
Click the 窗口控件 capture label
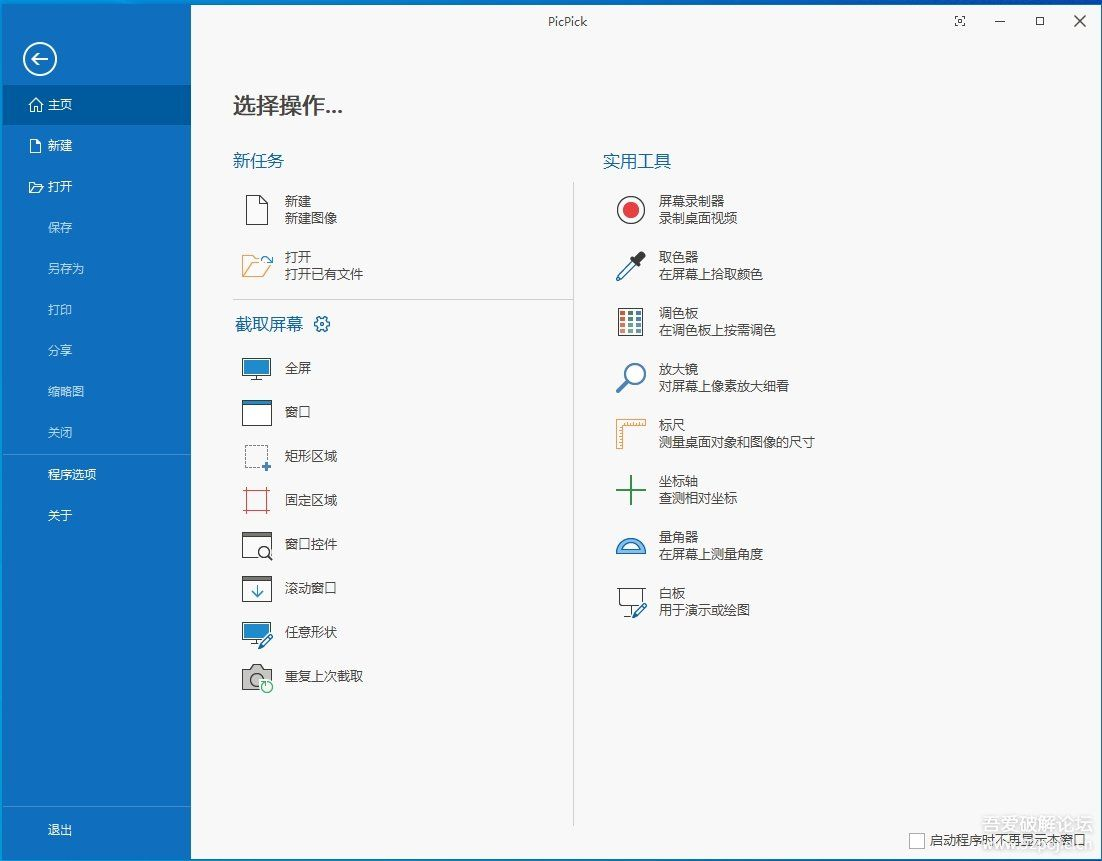[311, 545]
